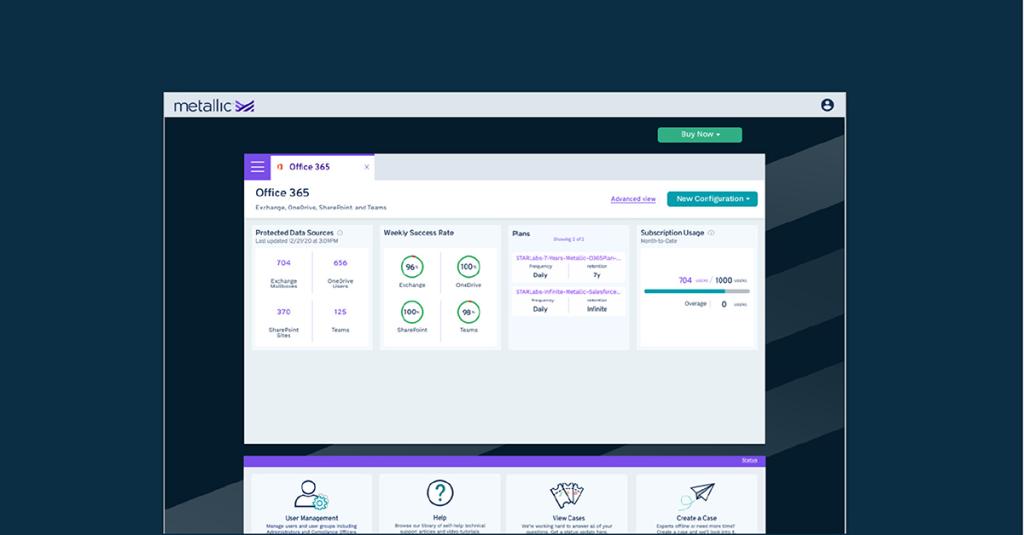Close the Office 365 tab
Screen dimensions: 1024x535
[366, 167]
